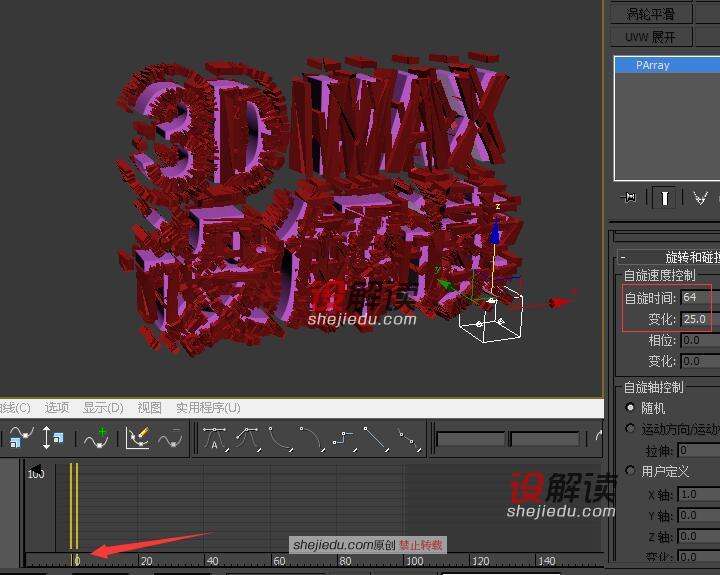Viewport: 720px width, 575px height.
Task: Set tangents to Custom
Action: coord(248,440)
